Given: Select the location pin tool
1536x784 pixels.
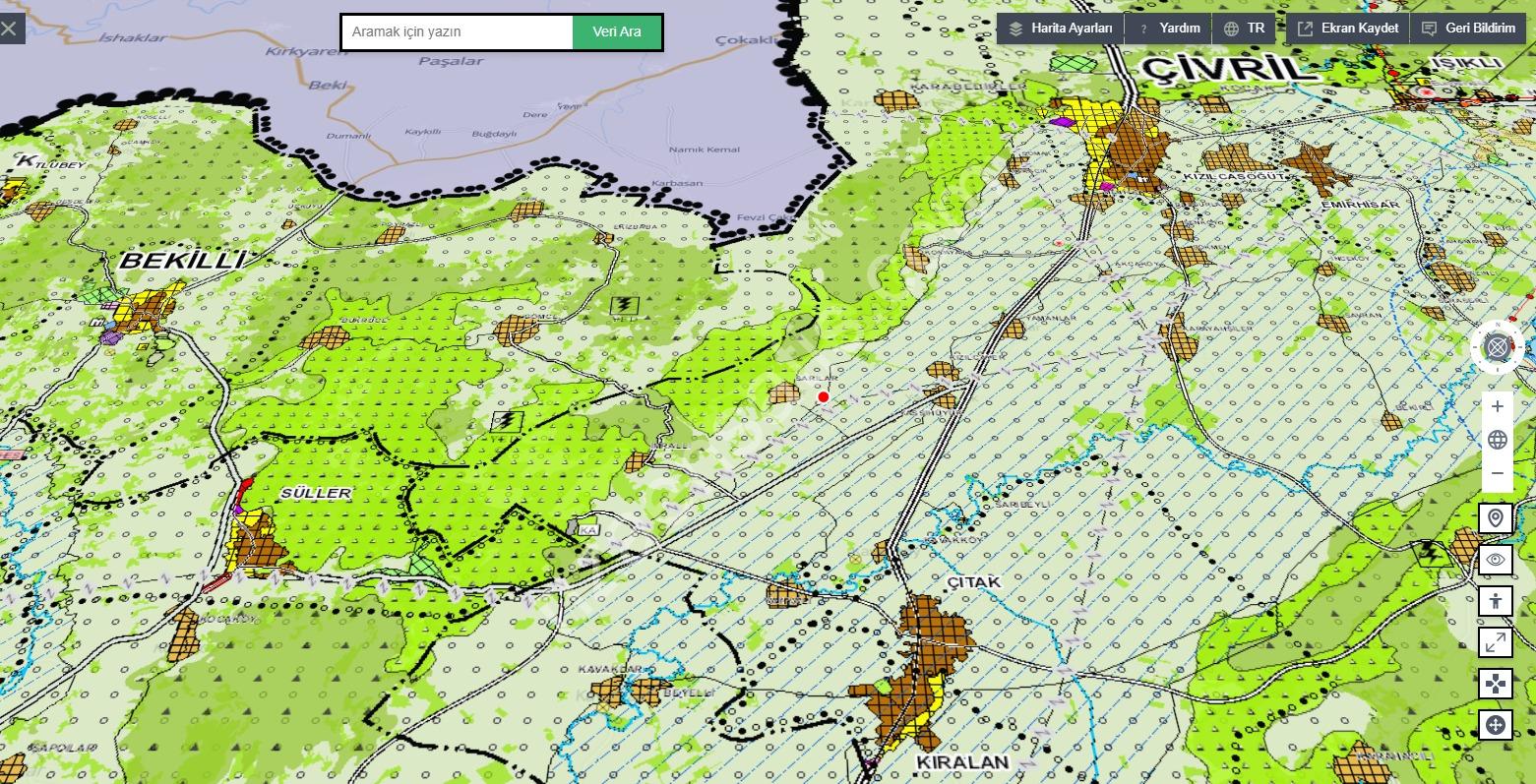Looking at the screenshot, I should 1496,517.
